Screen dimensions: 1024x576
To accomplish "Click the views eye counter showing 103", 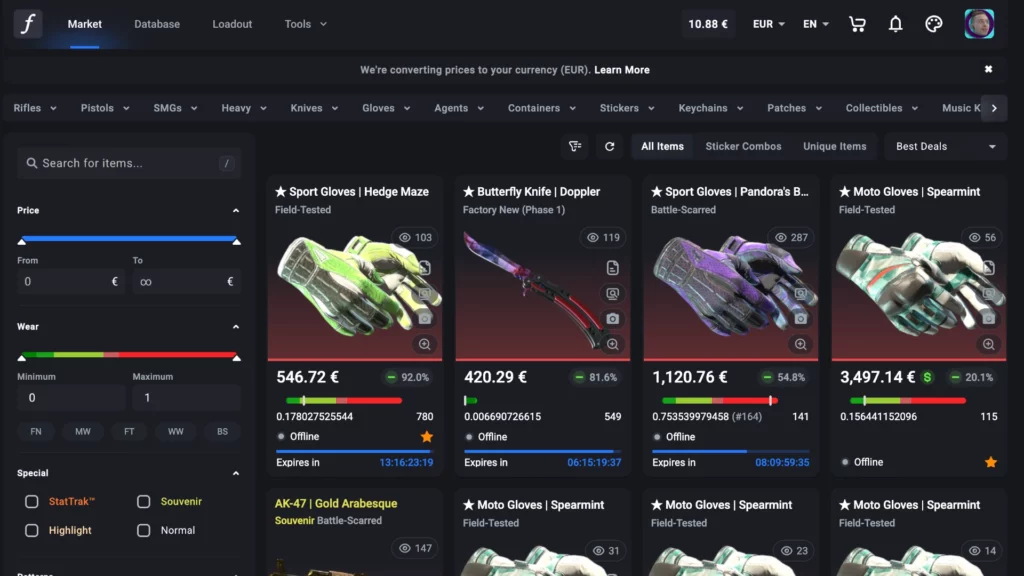I will (x=415, y=238).
